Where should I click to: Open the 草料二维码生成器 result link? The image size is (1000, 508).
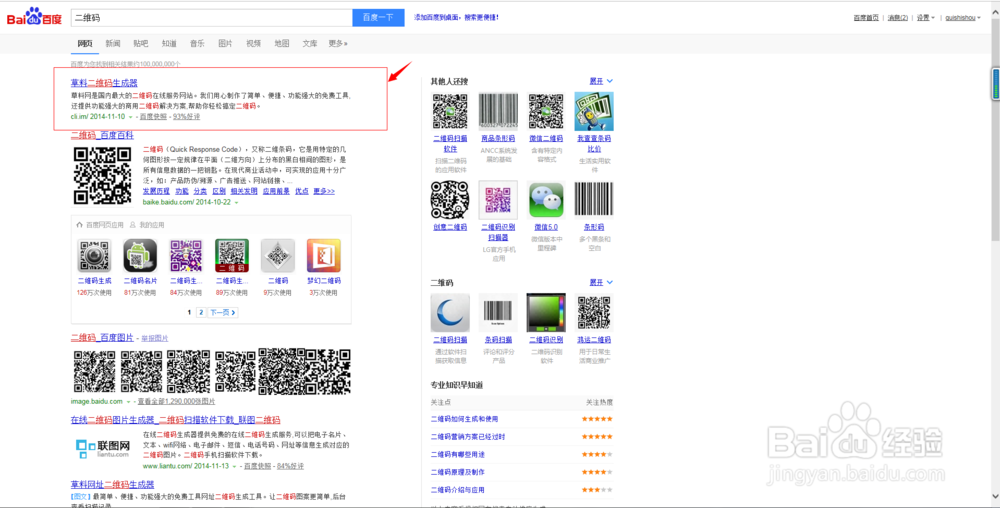point(104,83)
